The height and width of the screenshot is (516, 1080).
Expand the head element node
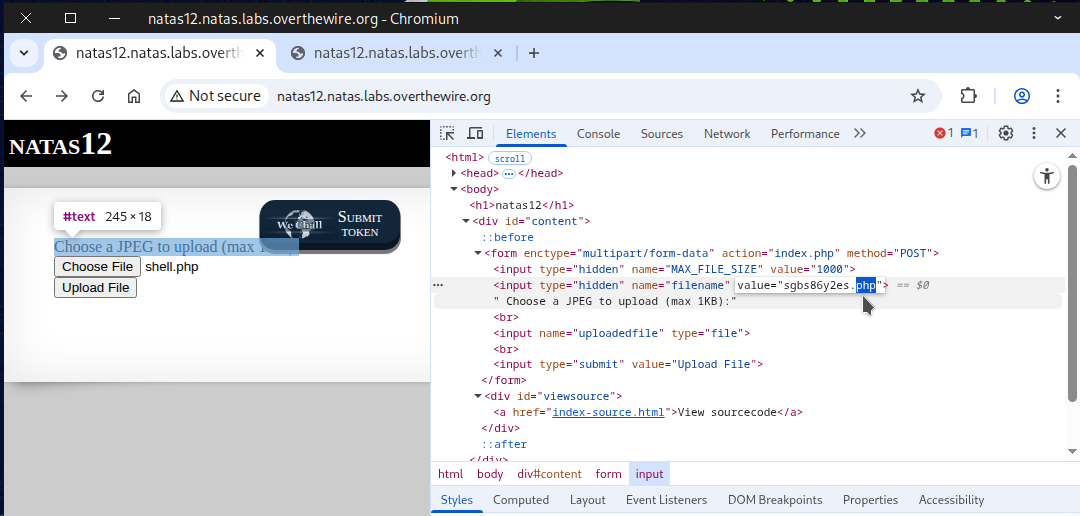(x=454, y=174)
